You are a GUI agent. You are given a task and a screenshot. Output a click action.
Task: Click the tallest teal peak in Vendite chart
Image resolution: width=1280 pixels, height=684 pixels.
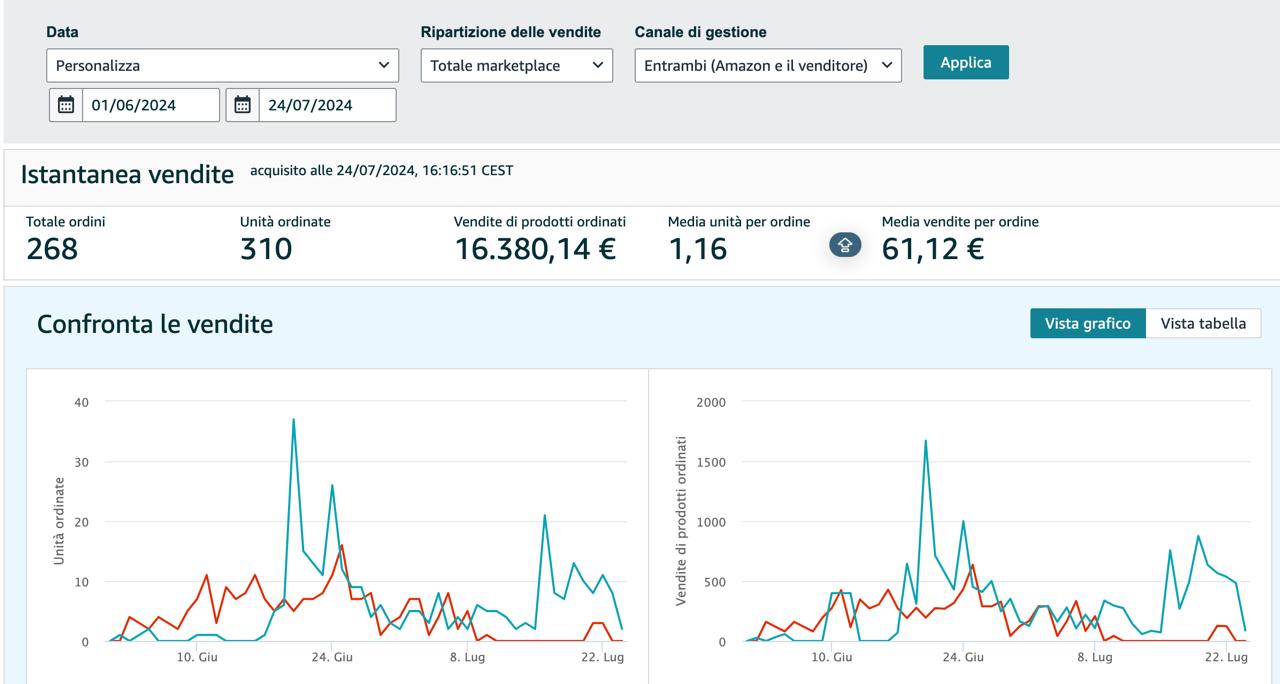pyautogui.click(x=926, y=441)
